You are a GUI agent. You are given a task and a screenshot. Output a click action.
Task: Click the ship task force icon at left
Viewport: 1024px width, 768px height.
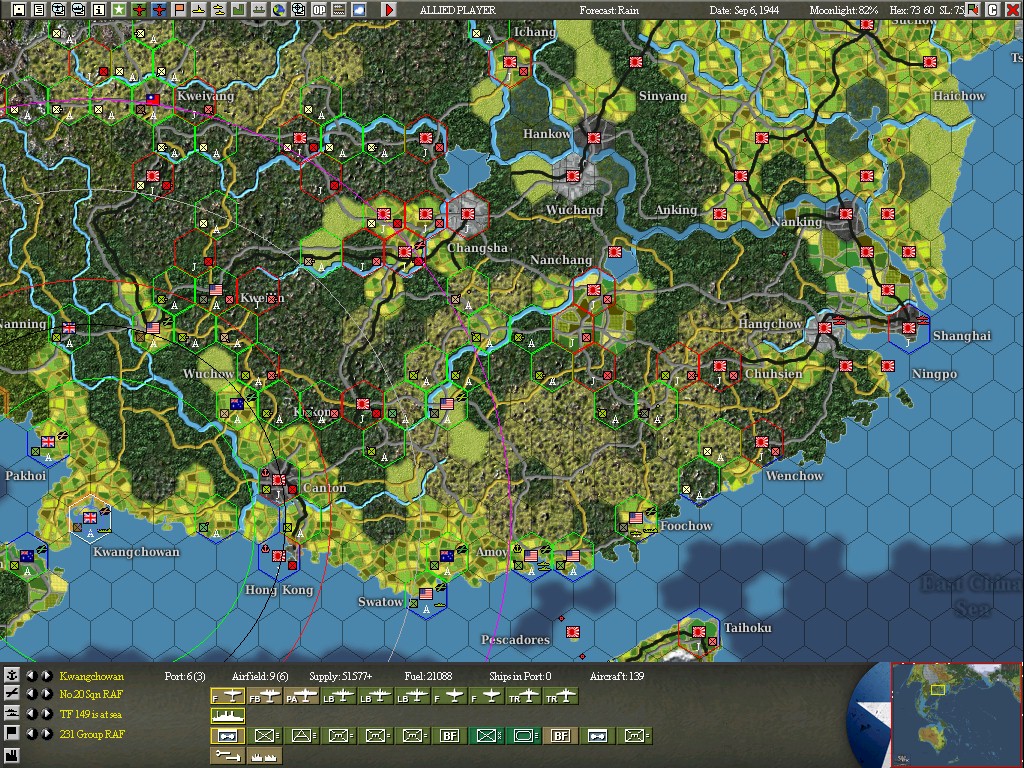pos(11,713)
